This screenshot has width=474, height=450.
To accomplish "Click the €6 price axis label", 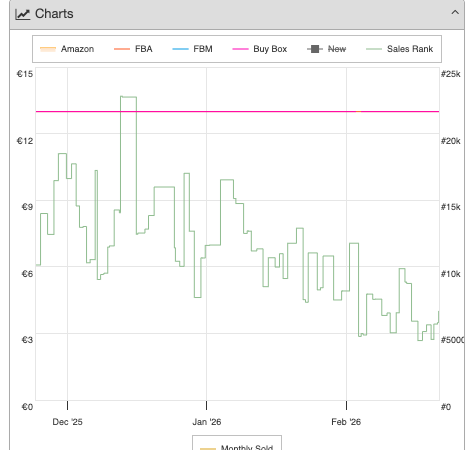I will point(27,274).
